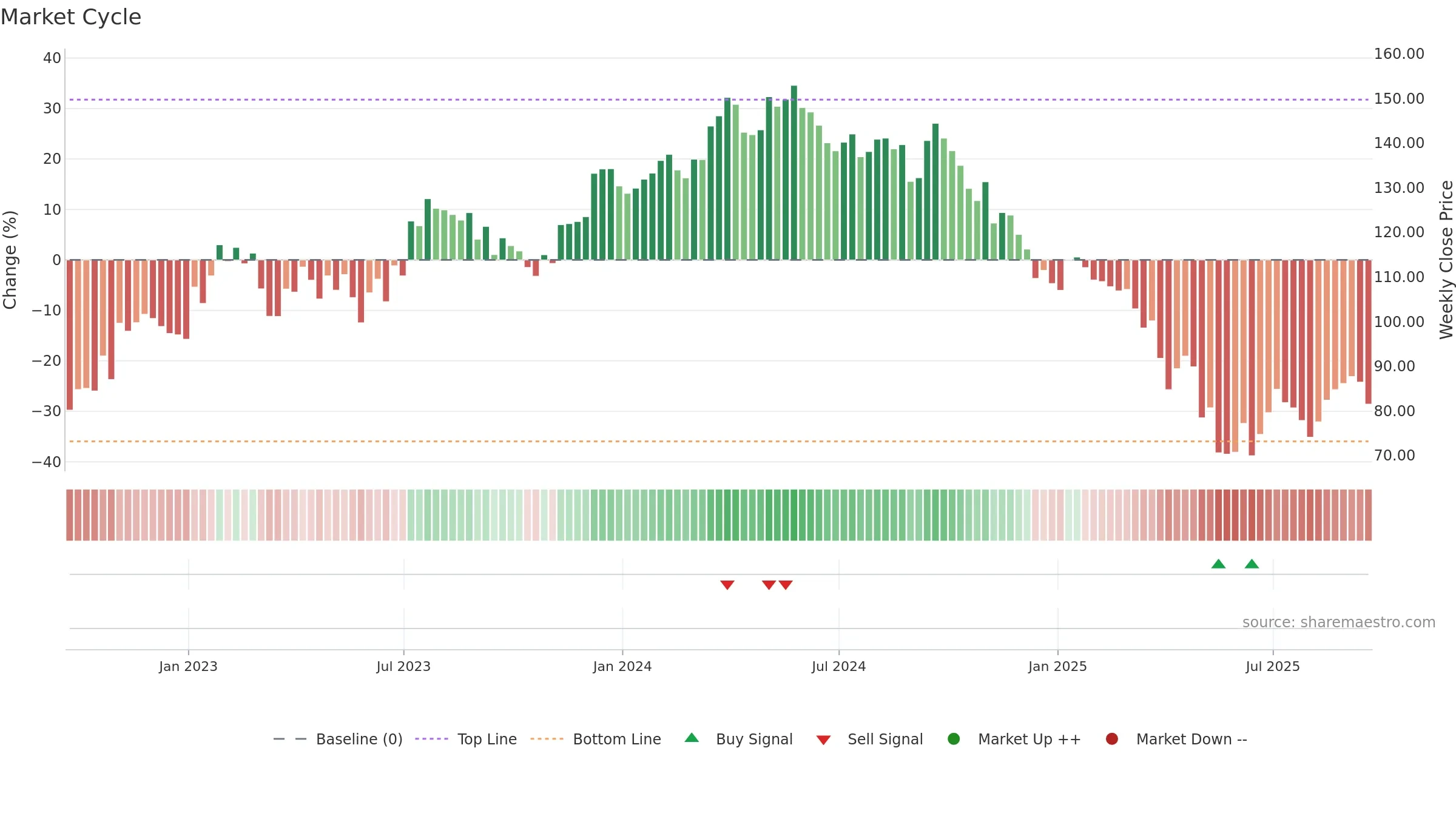
Task: Click the 160.00 price tick on right axis
Action: [1399, 54]
